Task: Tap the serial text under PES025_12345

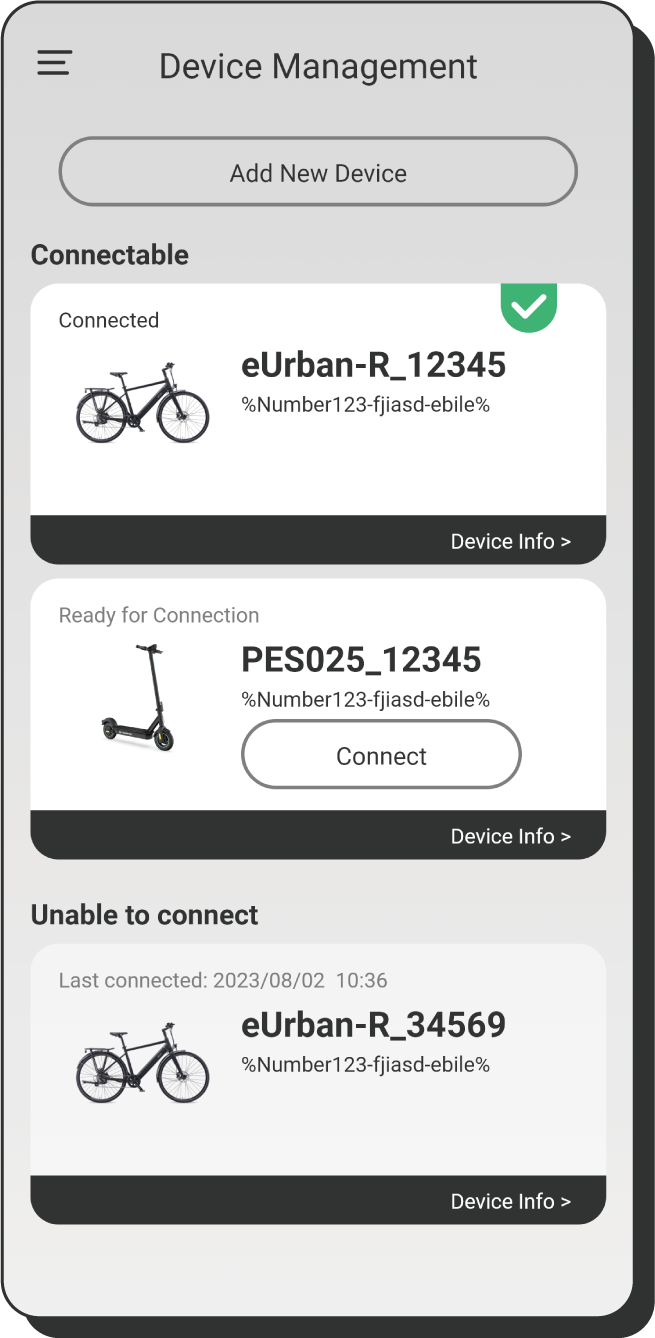Action: pyautogui.click(x=365, y=699)
